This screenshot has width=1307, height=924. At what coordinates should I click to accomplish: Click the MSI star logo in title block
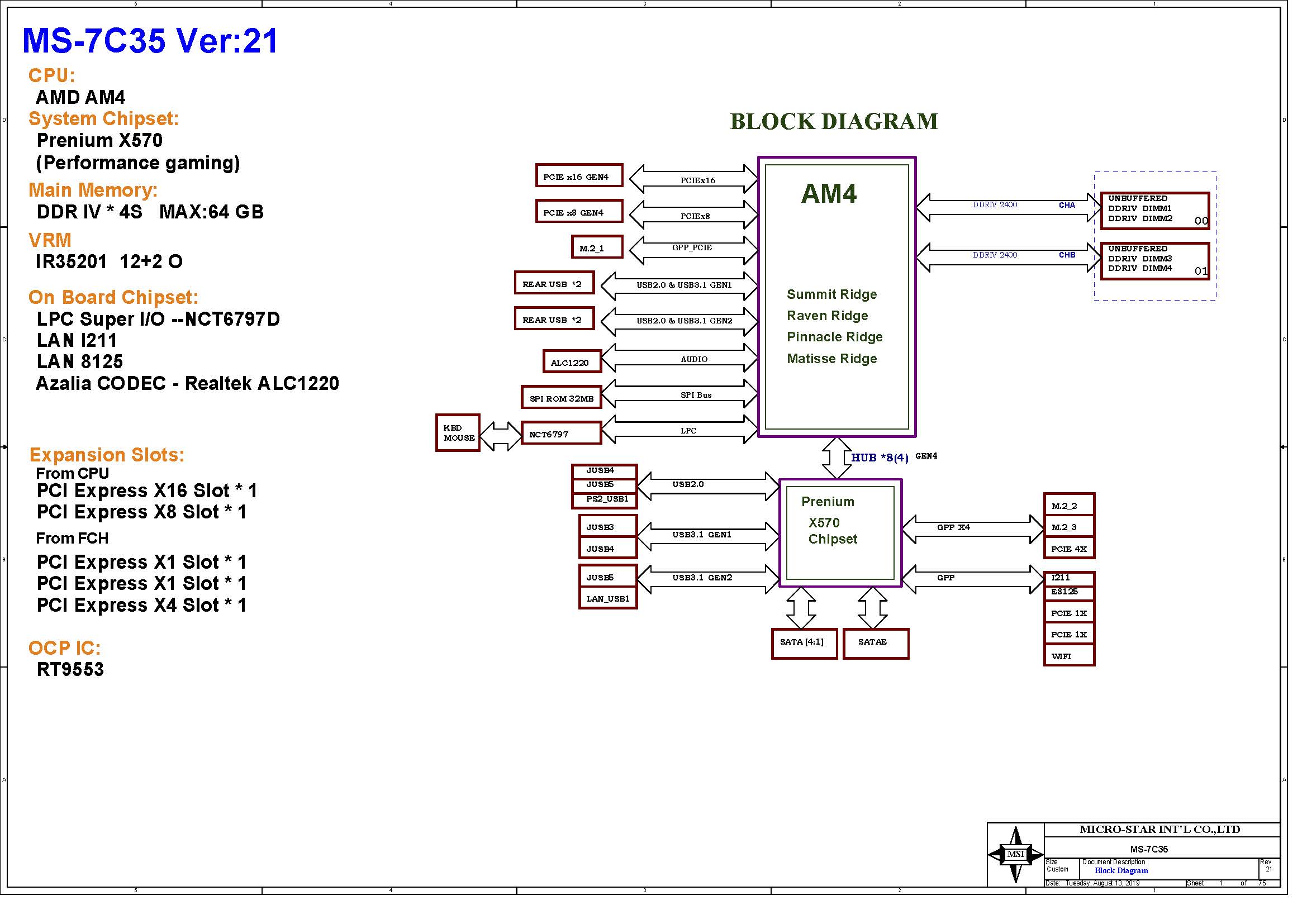coord(1015,854)
